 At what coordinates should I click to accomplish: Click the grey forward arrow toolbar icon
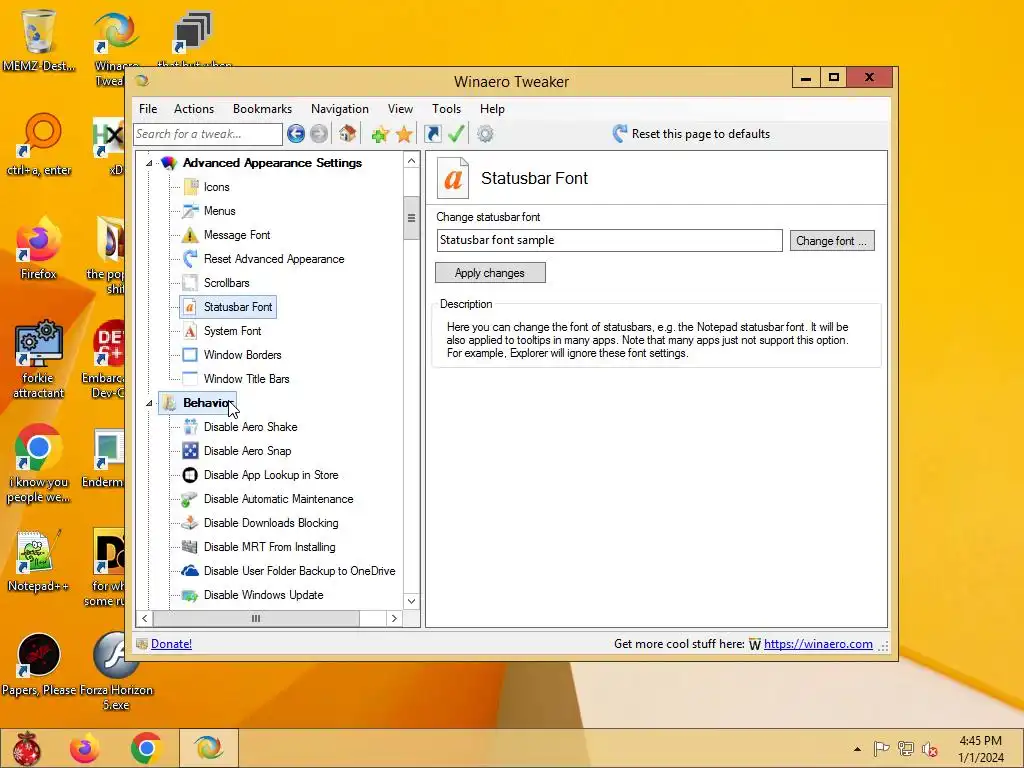(319, 134)
